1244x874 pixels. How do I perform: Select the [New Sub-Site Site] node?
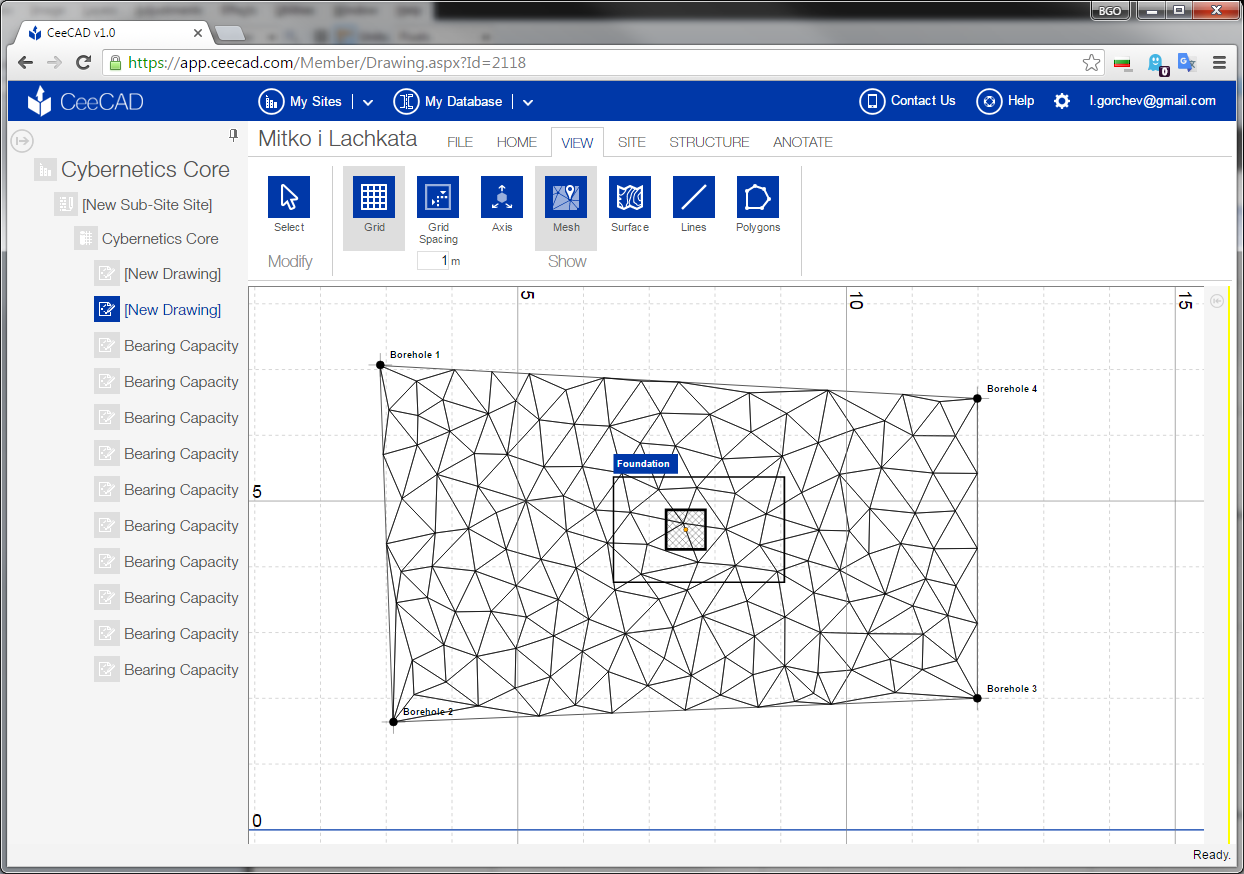tap(147, 205)
